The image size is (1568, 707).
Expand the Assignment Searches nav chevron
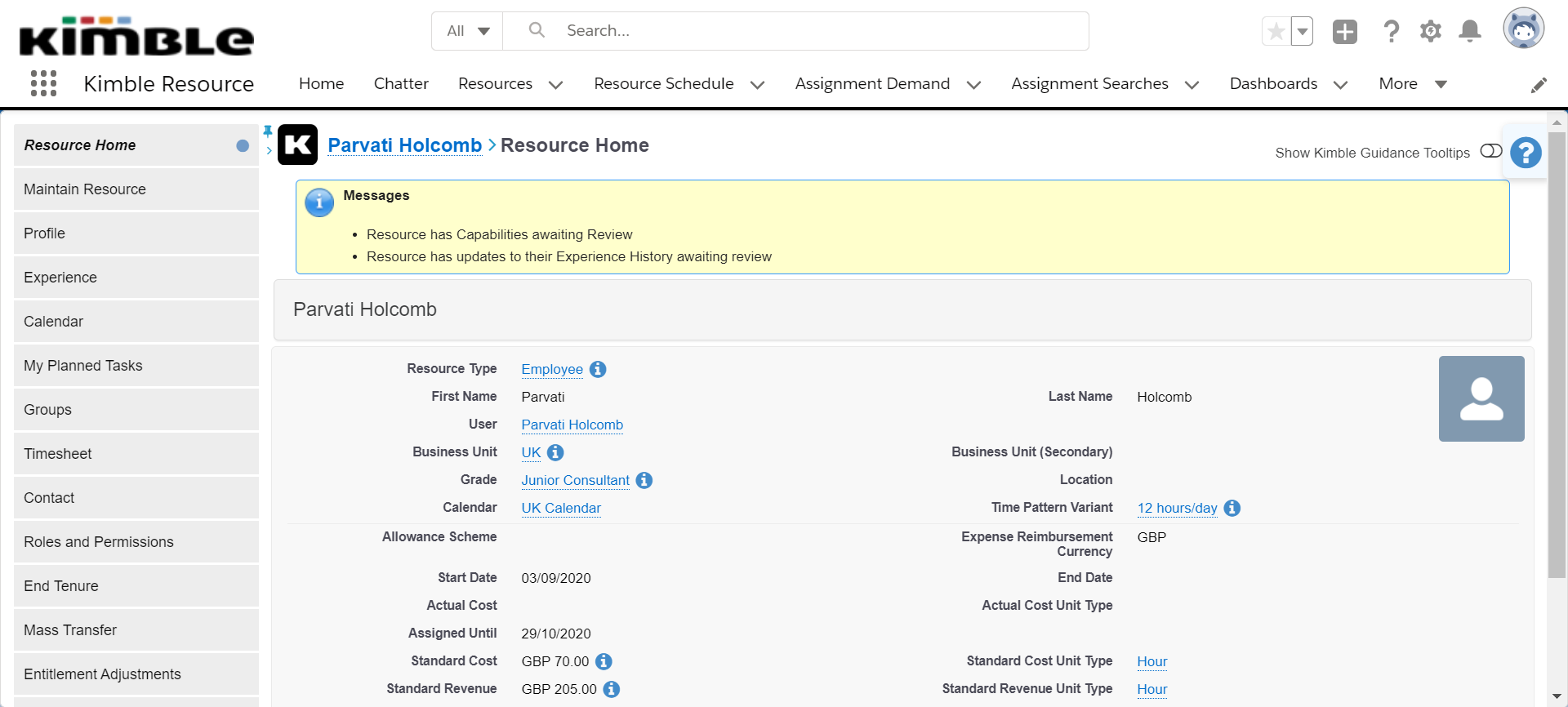click(x=1192, y=85)
